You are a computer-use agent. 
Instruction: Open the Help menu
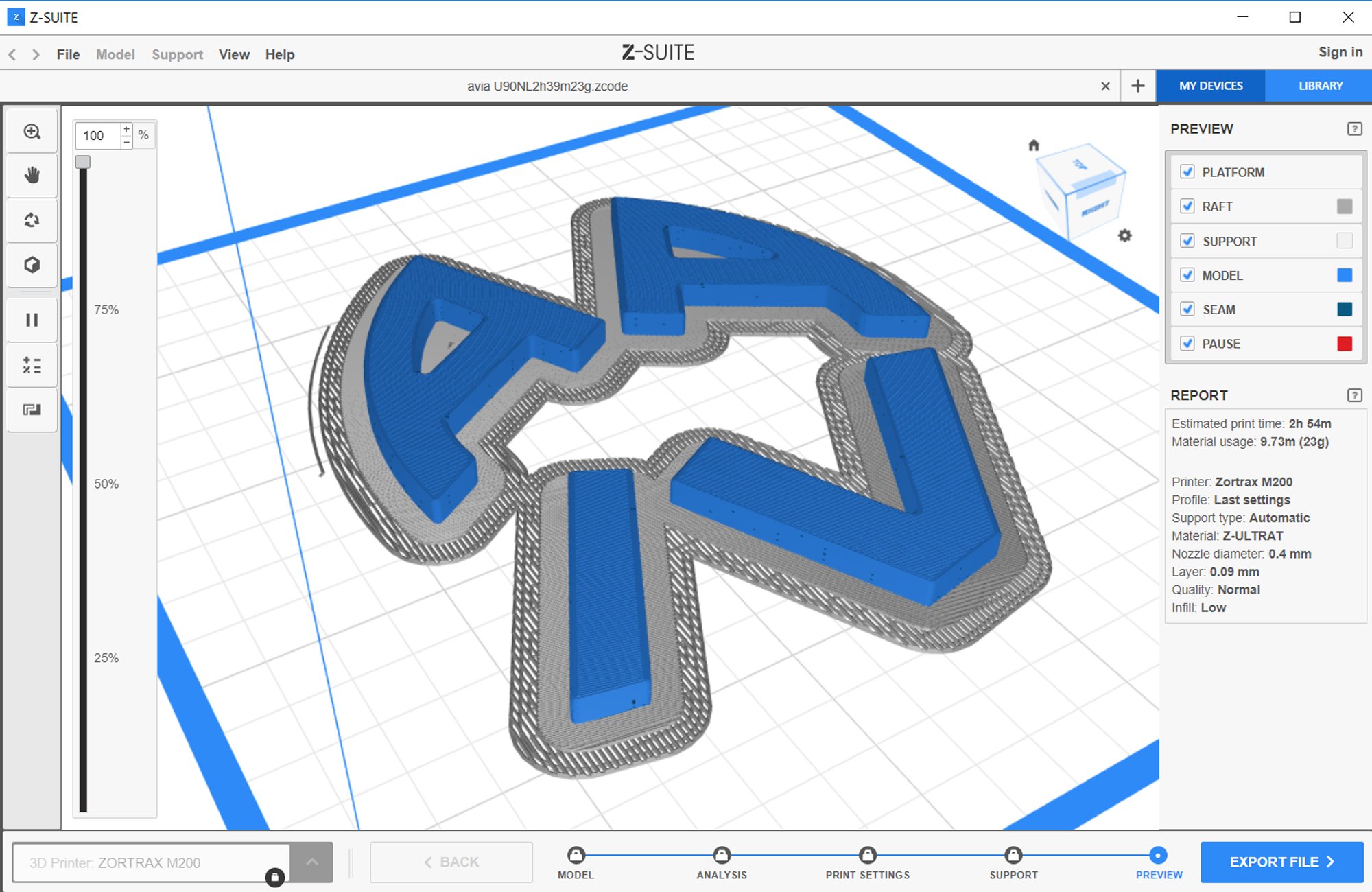[x=280, y=54]
